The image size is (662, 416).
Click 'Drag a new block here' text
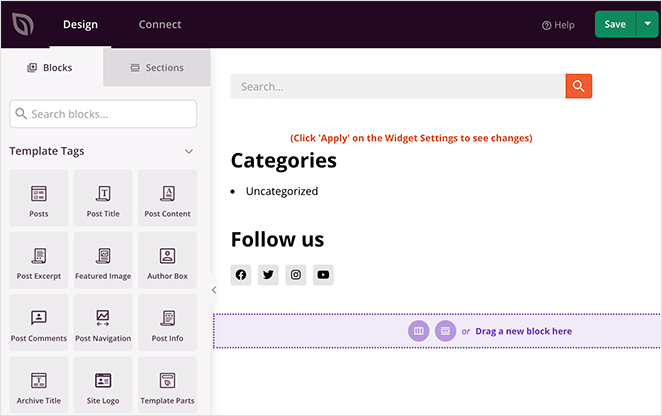coord(524,331)
